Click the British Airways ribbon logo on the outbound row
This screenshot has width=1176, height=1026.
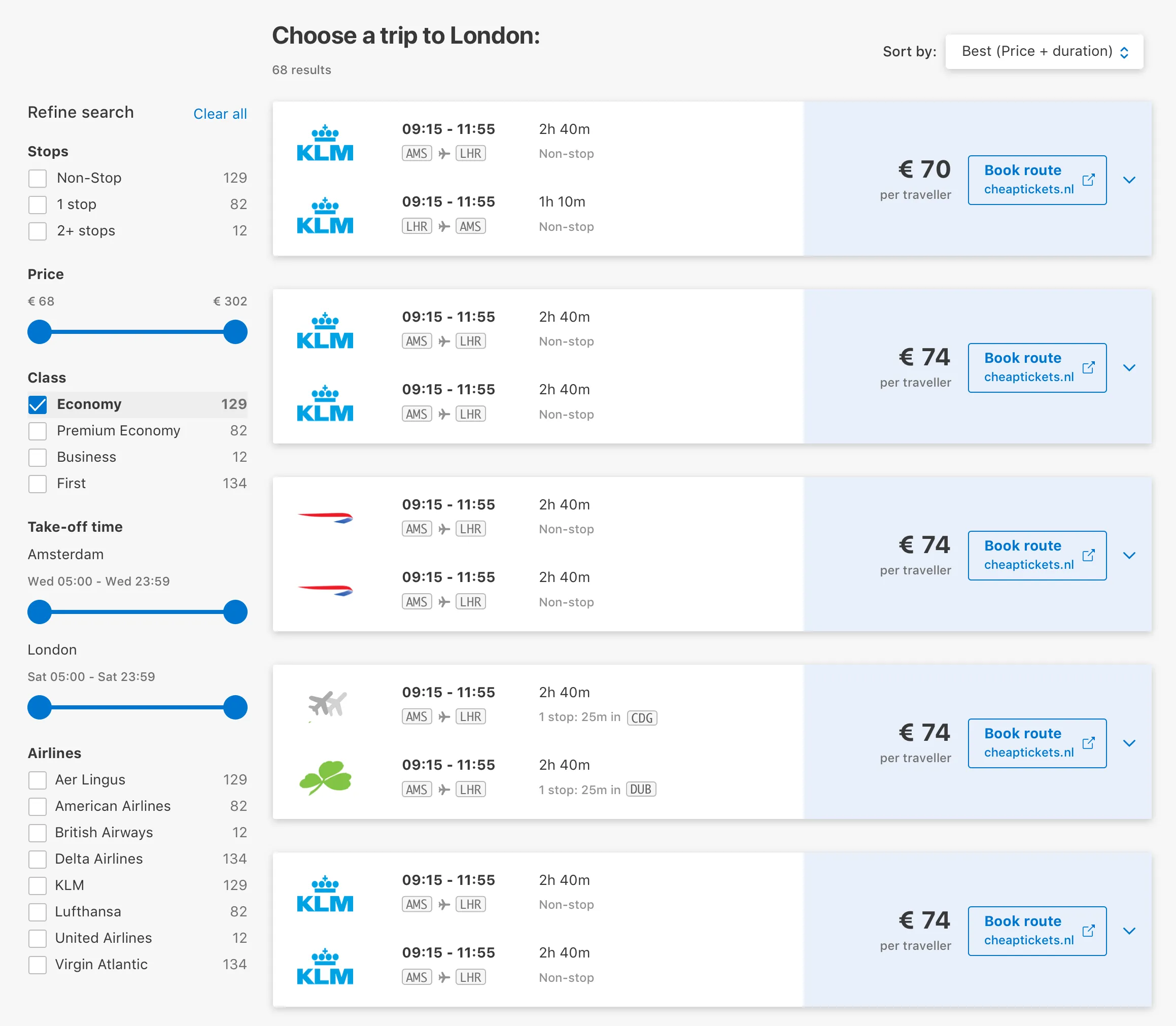325,518
